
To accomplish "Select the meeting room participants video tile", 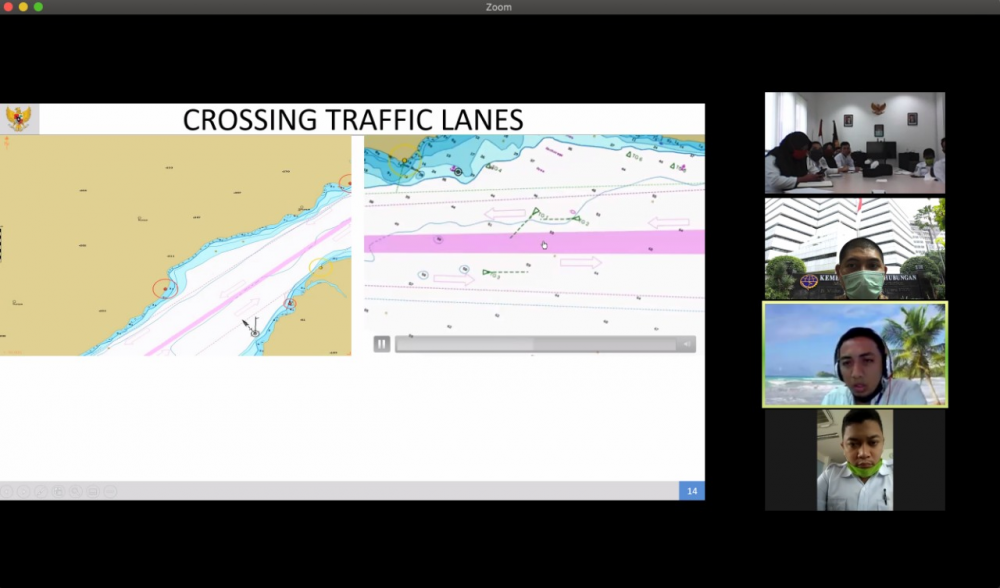I will (x=855, y=143).
